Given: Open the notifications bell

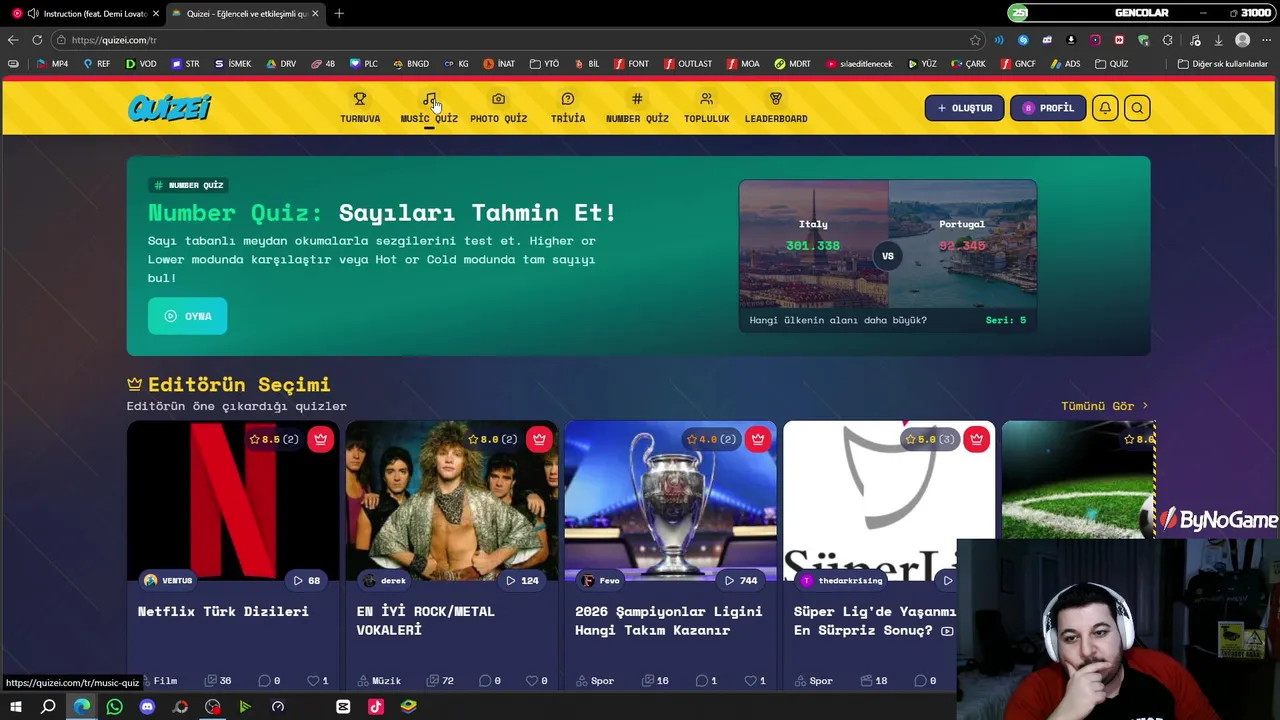Looking at the screenshot, I should click(x=1105, y=108).
